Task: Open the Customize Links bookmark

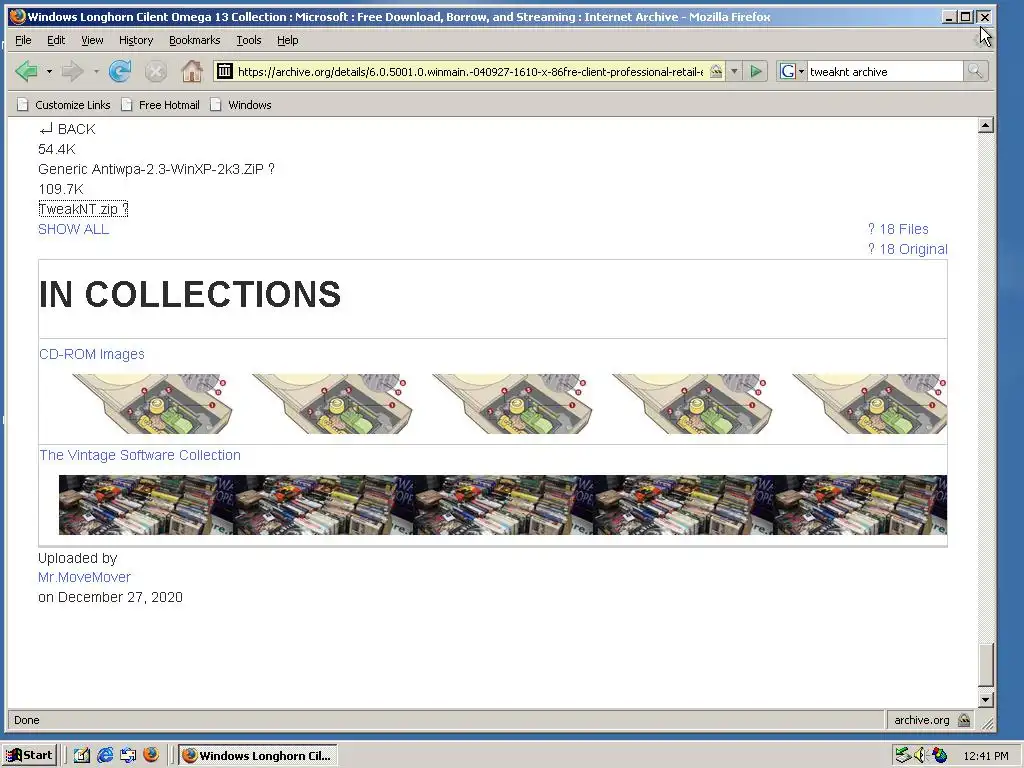Action: [x=64, y=104]
